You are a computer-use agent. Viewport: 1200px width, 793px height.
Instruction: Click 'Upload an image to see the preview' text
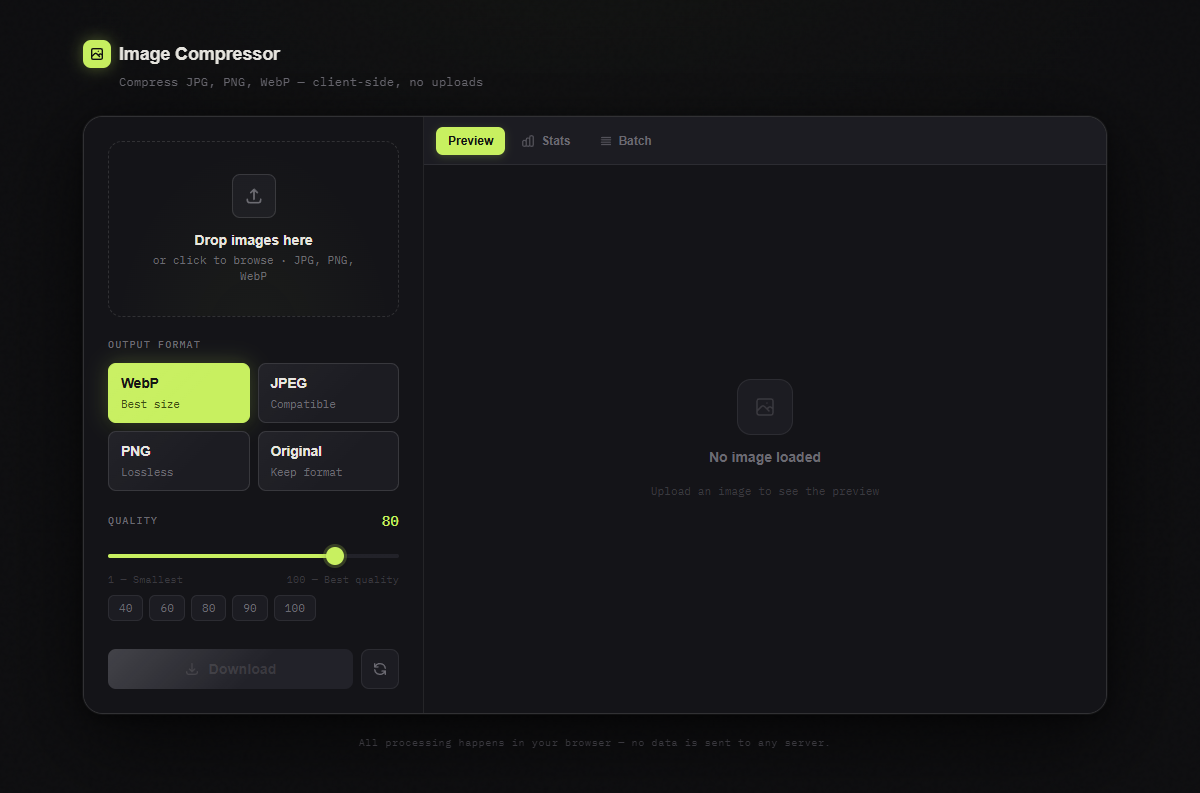coord(765,491)
